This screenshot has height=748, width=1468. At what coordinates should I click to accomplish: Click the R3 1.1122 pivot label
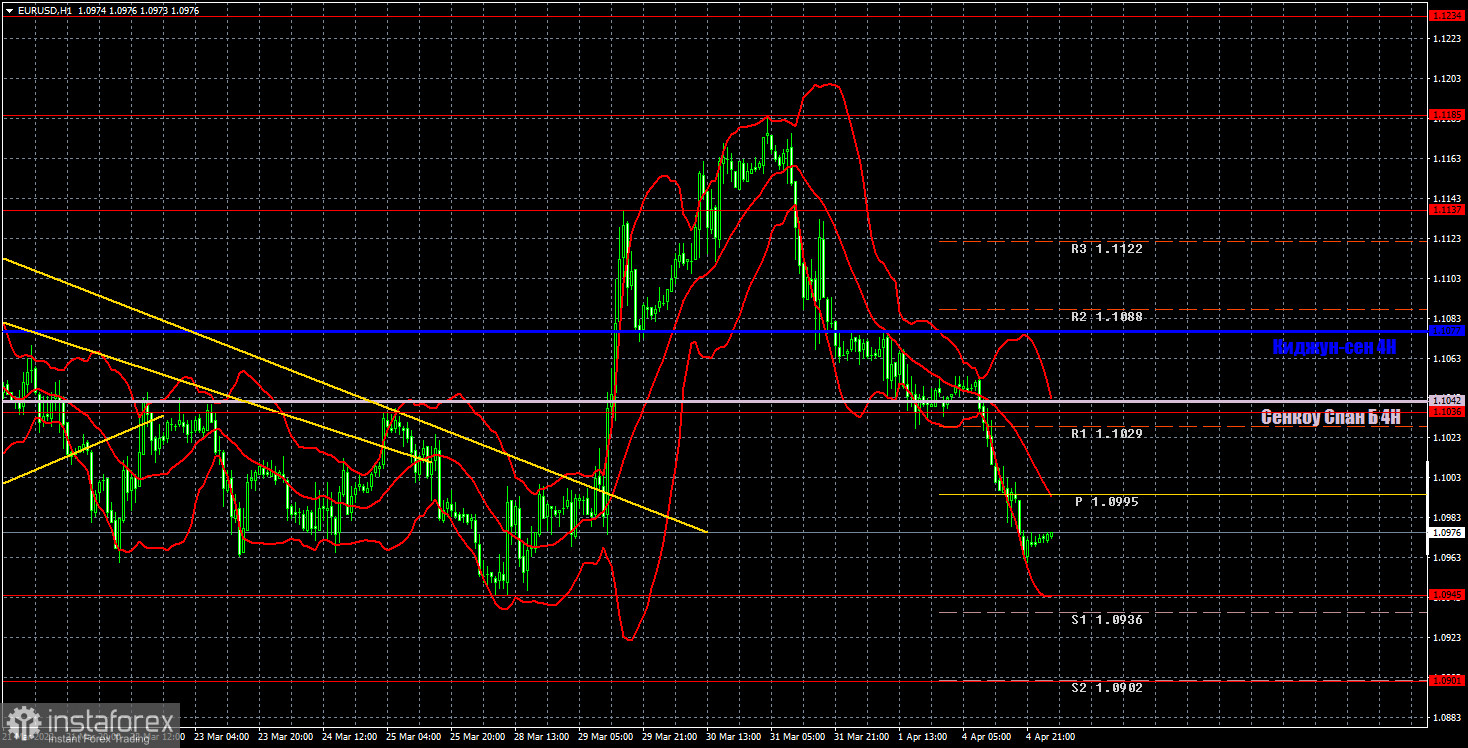(1106, 249)
